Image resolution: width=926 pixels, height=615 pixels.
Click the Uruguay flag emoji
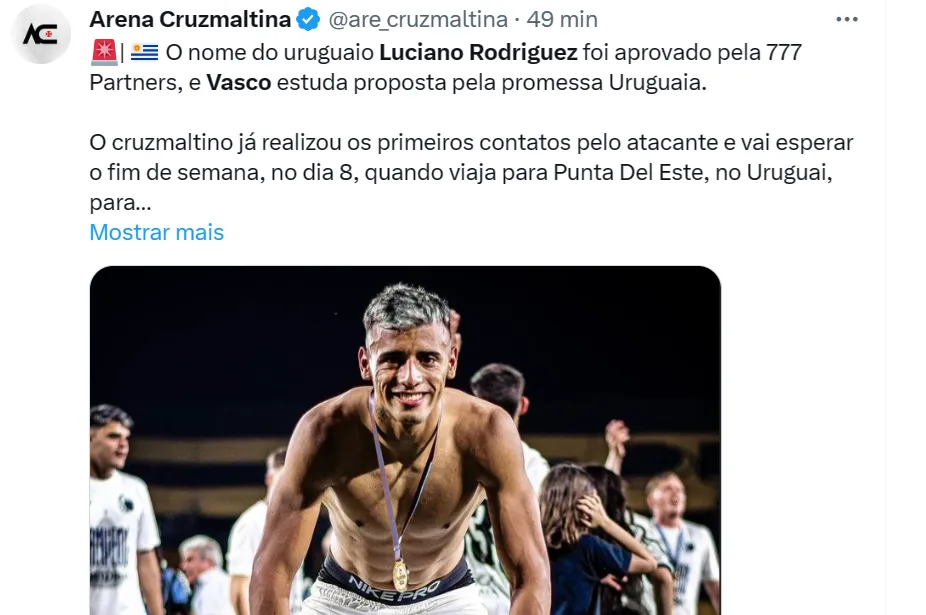click(145, 52)
